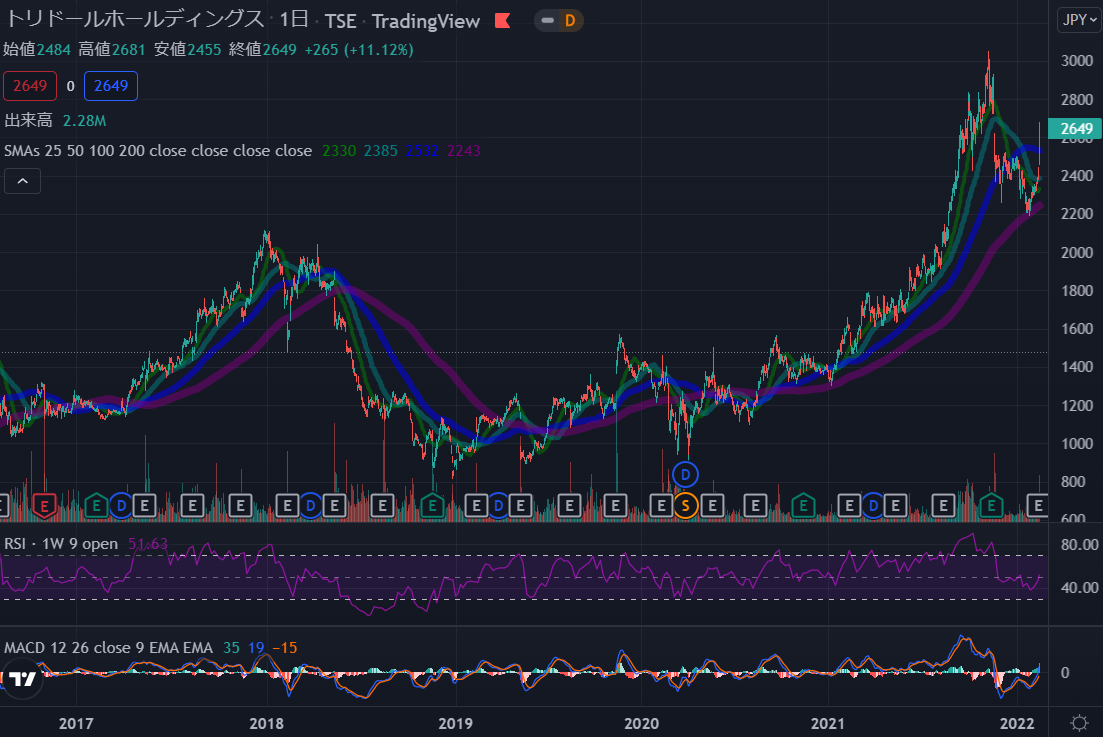Click the 2021 label on the time axis
This screenshot has height=737, width=1103.
click(x=827, y=724)
